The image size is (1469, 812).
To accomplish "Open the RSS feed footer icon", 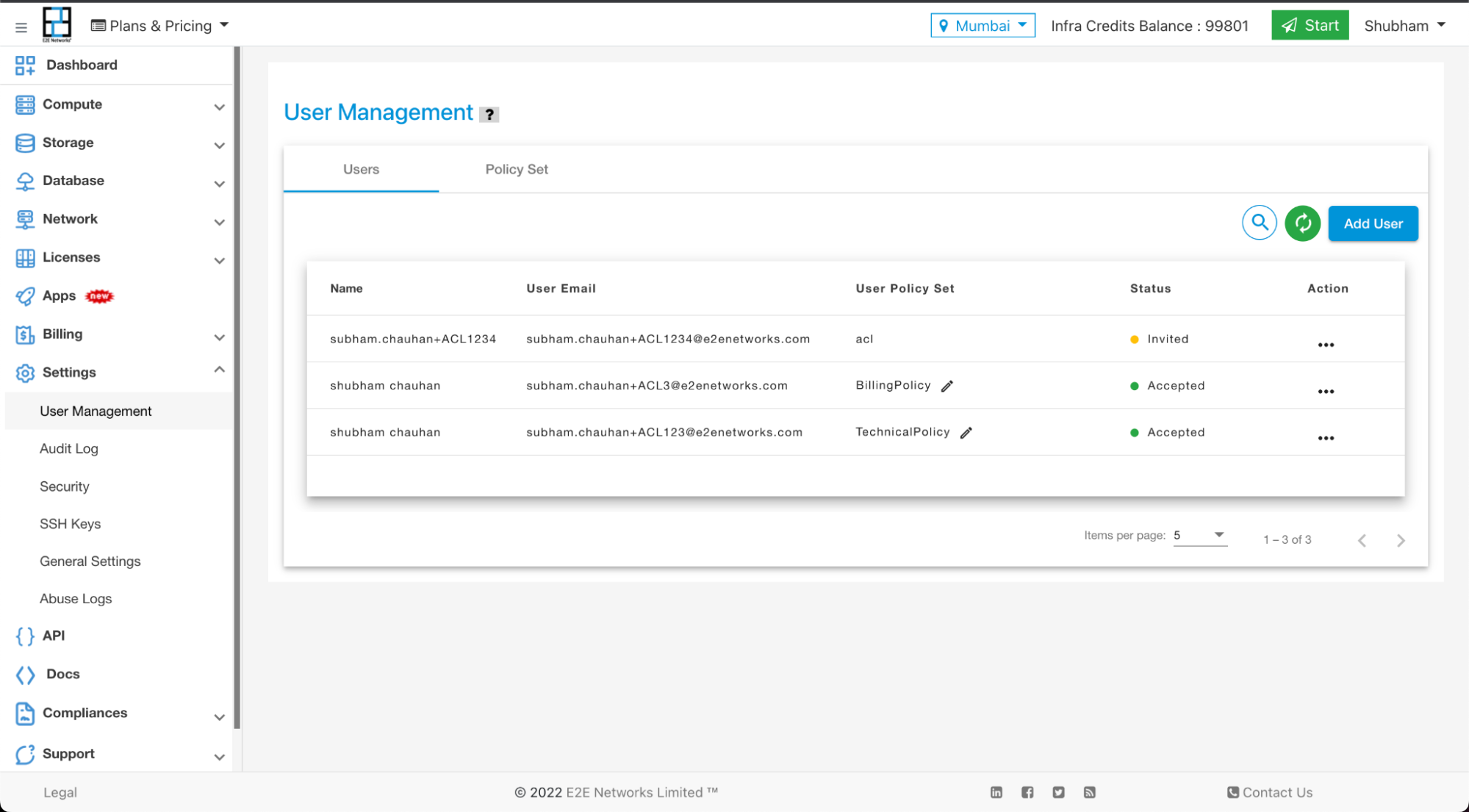I will 1090,792.
